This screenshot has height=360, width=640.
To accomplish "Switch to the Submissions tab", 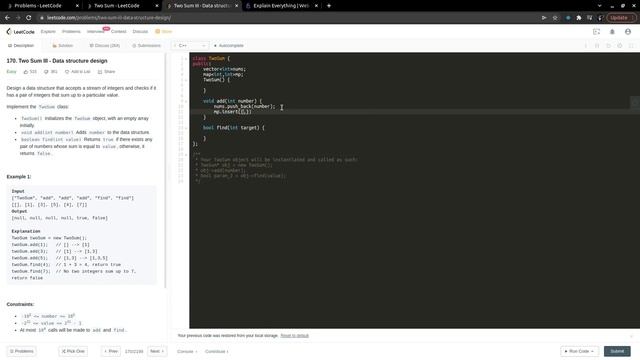I will 147,46.
